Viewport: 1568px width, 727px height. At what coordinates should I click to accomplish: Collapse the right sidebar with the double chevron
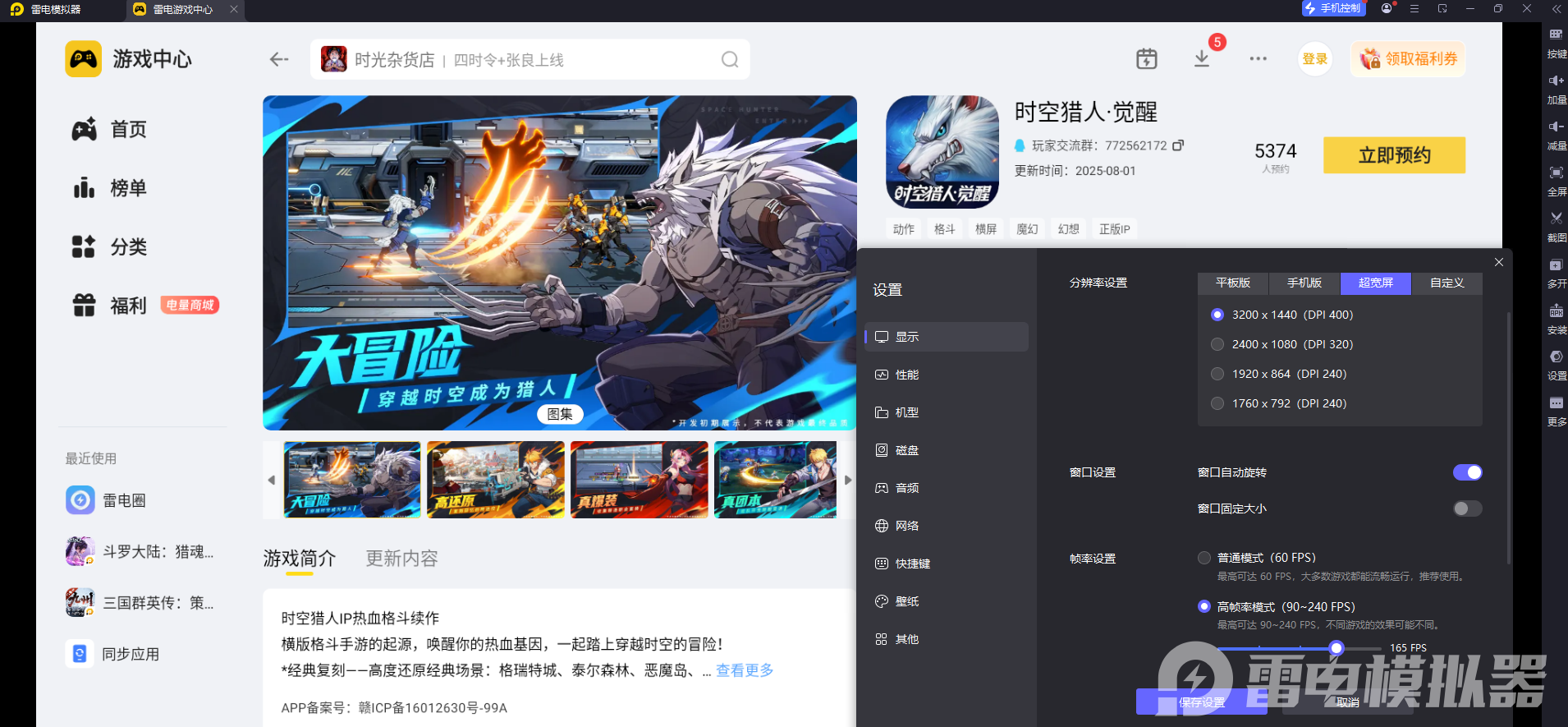click(1557, 8)
